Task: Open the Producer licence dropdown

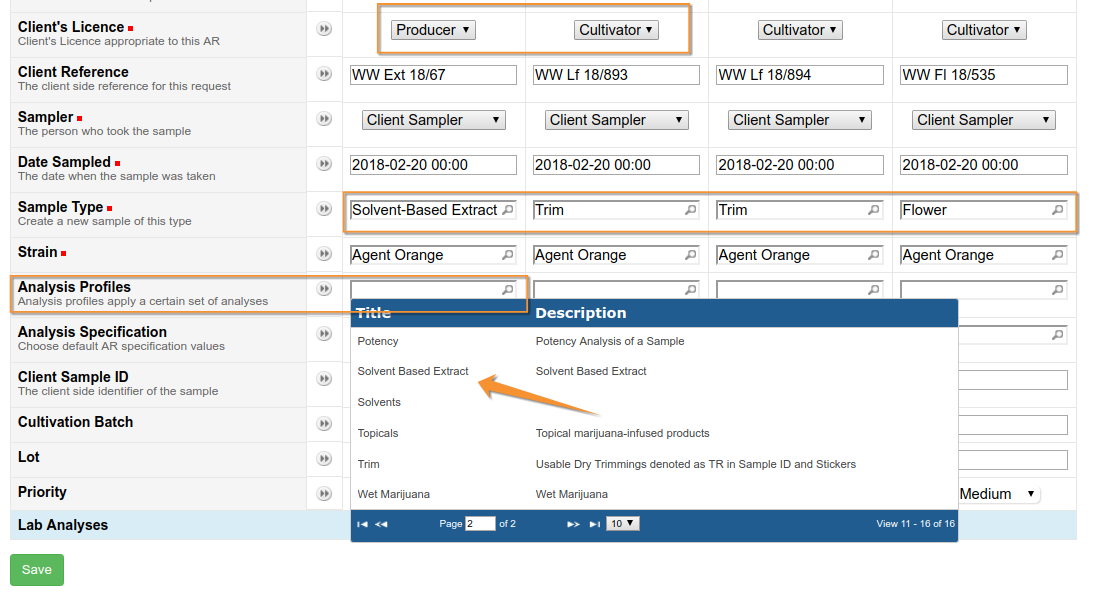Action: (x=433, y=30)
